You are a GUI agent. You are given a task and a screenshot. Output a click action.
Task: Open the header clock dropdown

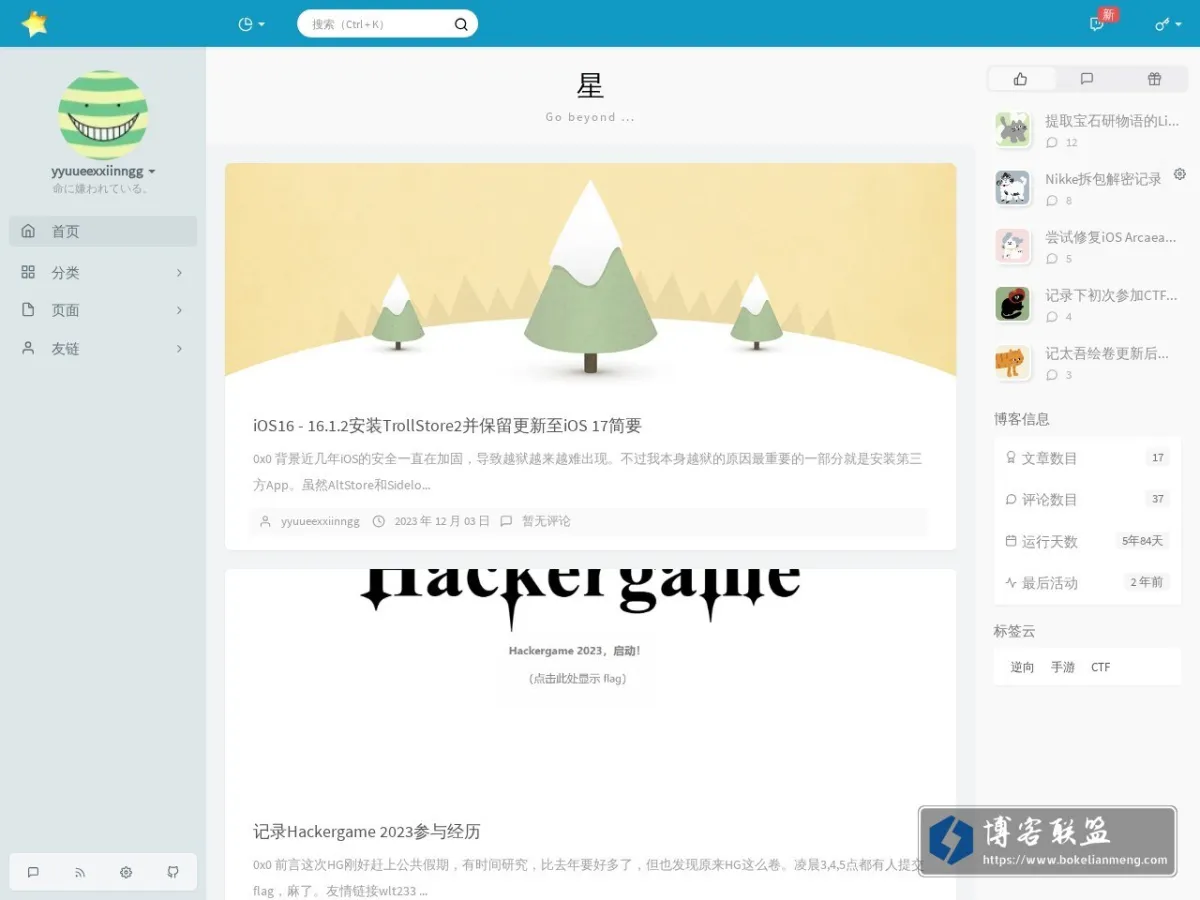click(x=252, y=24)
